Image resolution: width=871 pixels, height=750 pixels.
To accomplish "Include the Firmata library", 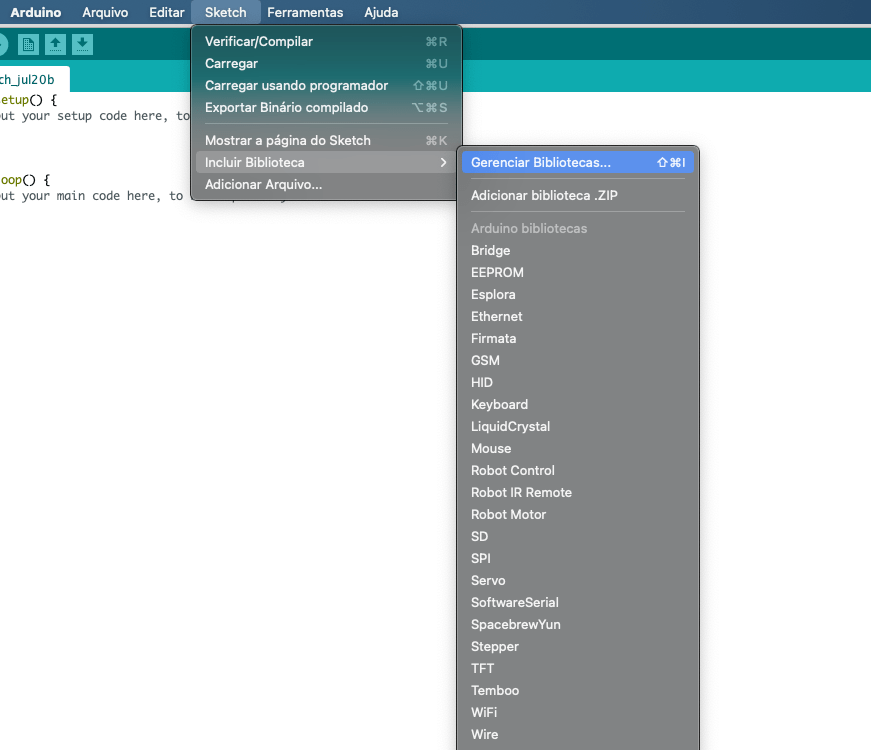I will pos(578,338).
